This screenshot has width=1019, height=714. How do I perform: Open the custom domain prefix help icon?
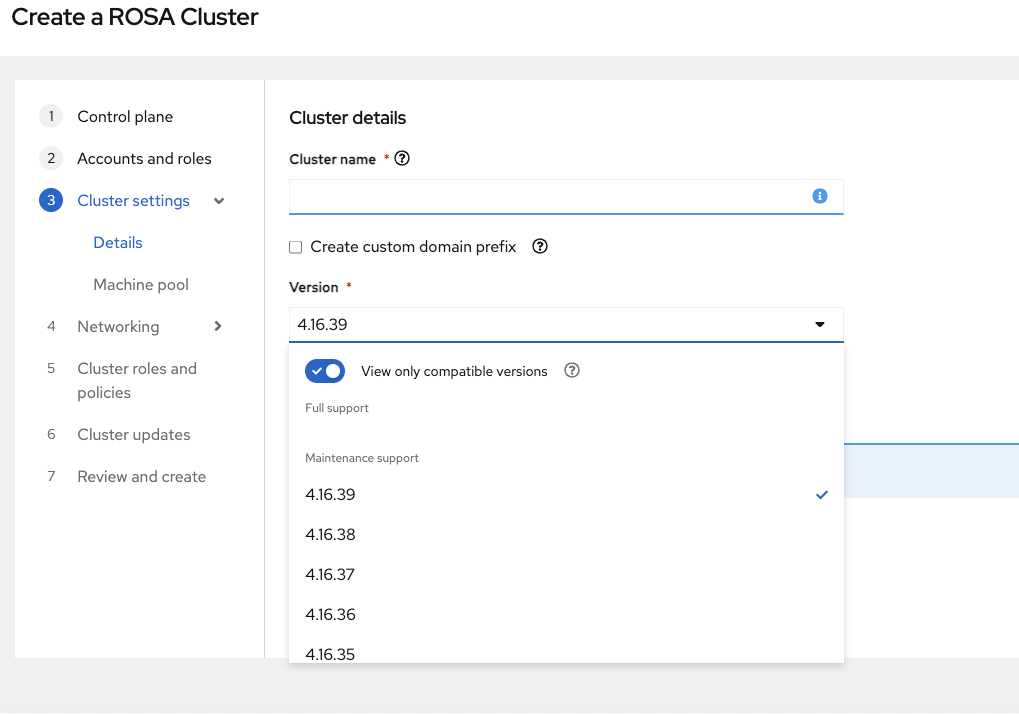pyautogui.click(x=540, y=246)
